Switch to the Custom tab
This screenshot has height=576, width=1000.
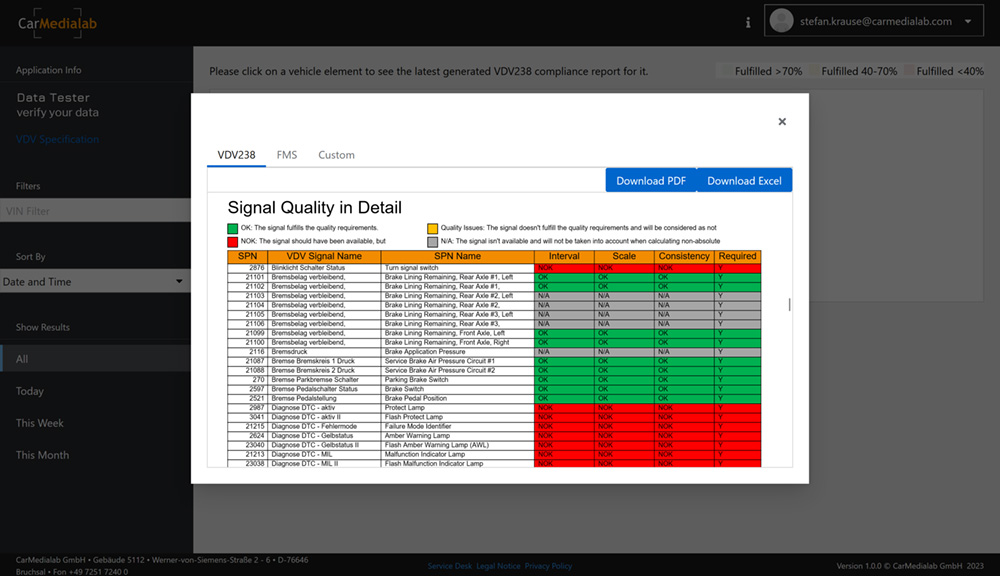tap(336, 155)
